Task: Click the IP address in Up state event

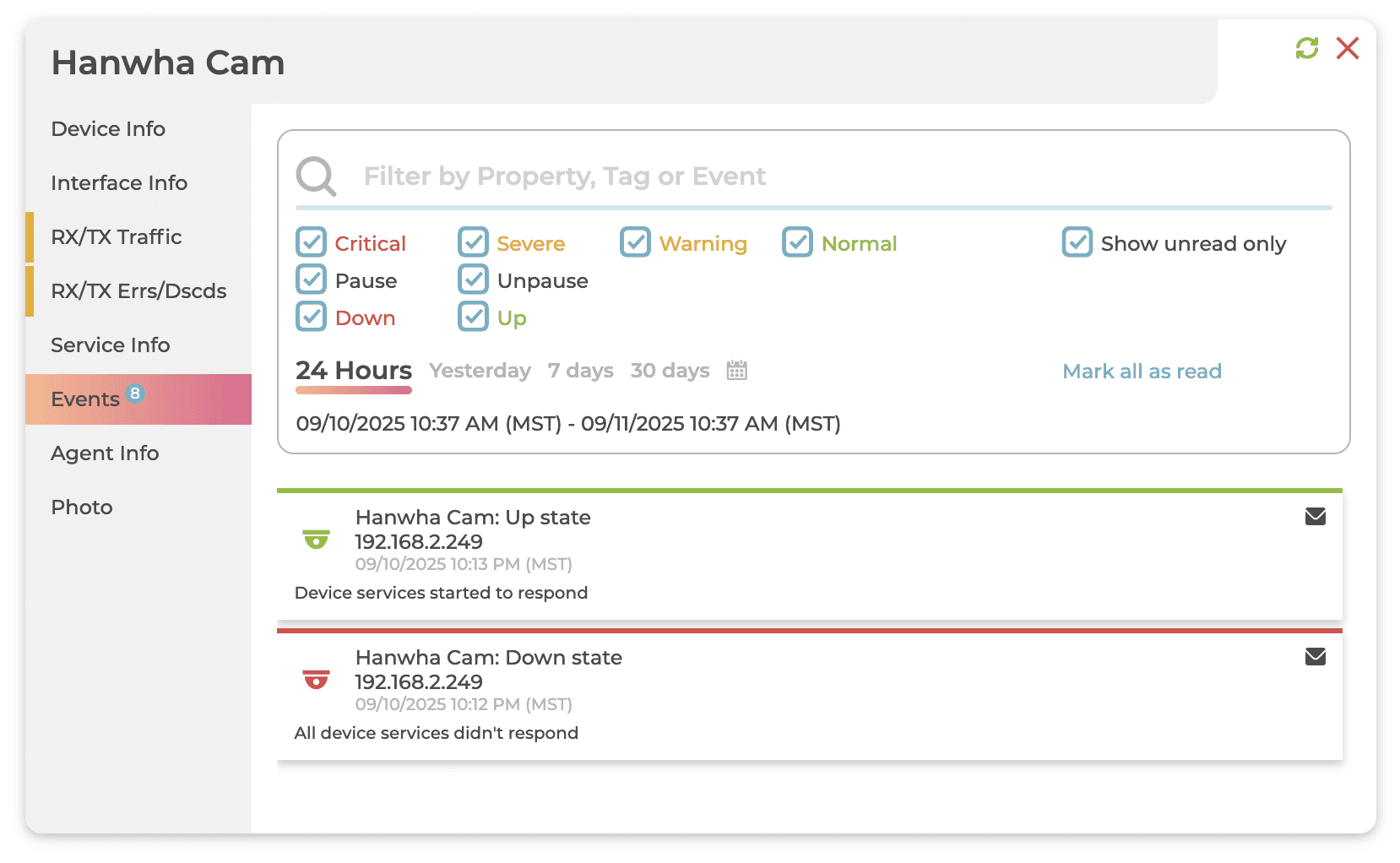Action: point(419,542)
